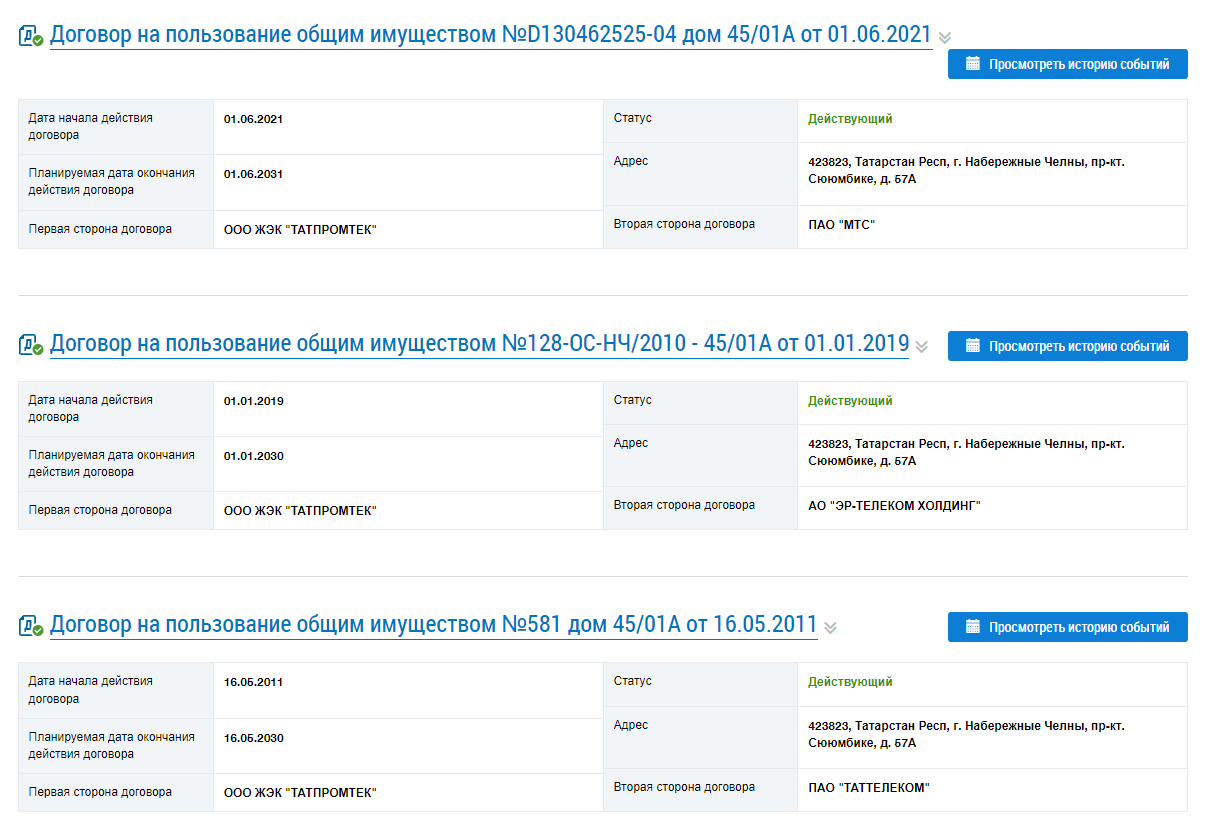View event history for Таттелеком contract
The image size is (1218, 830).
[x=1068, y=627]
